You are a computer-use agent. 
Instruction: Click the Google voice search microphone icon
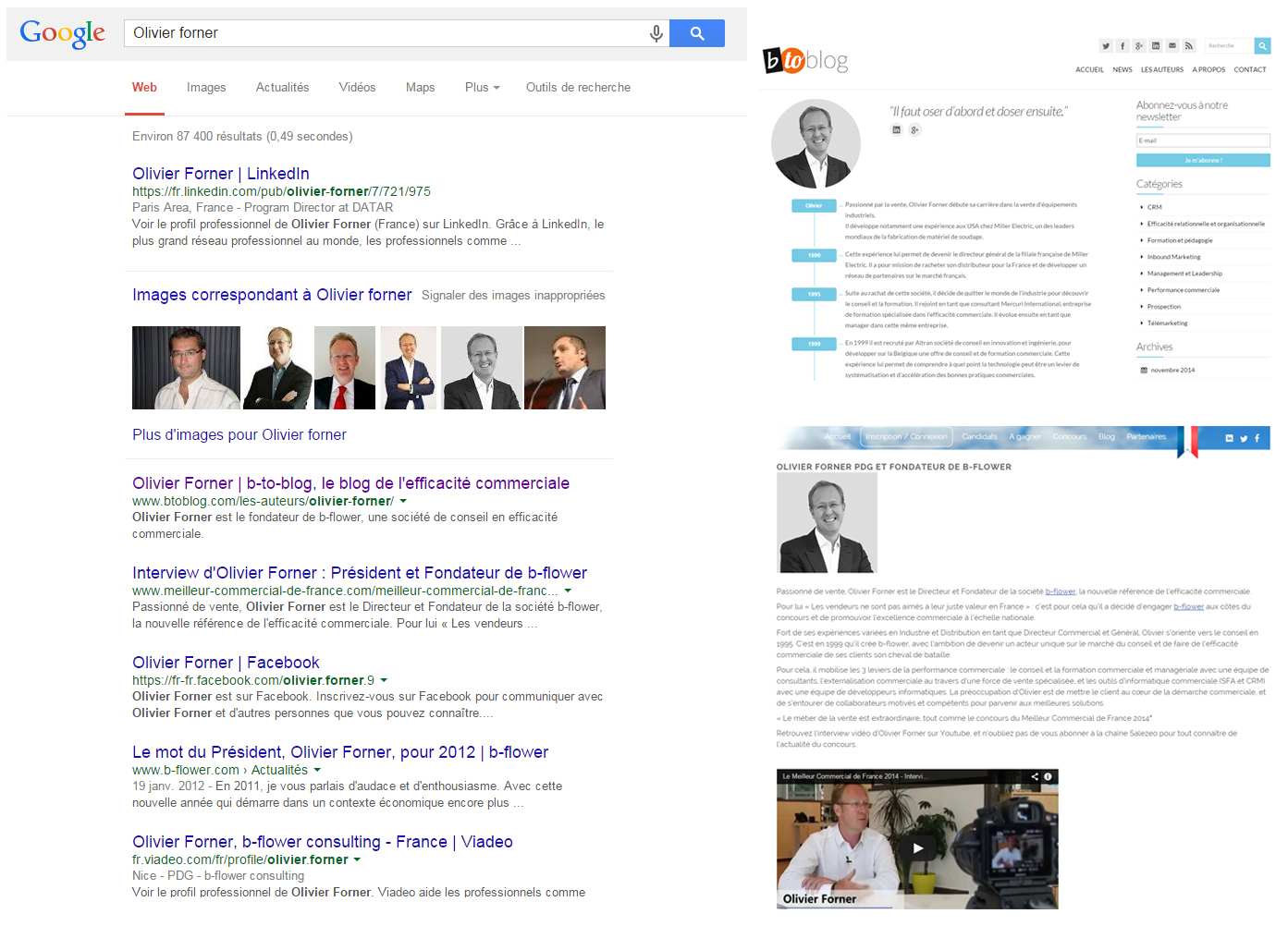point(656,33)
